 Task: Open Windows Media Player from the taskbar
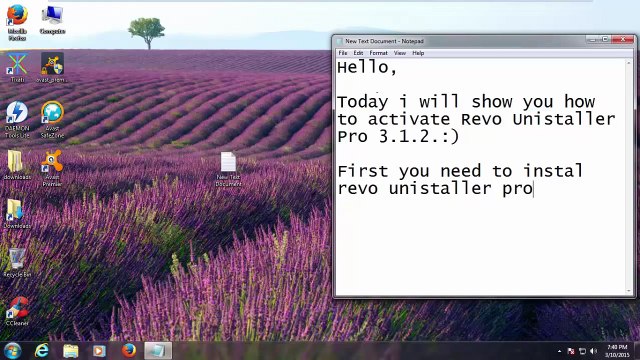(x=99, y=351)
